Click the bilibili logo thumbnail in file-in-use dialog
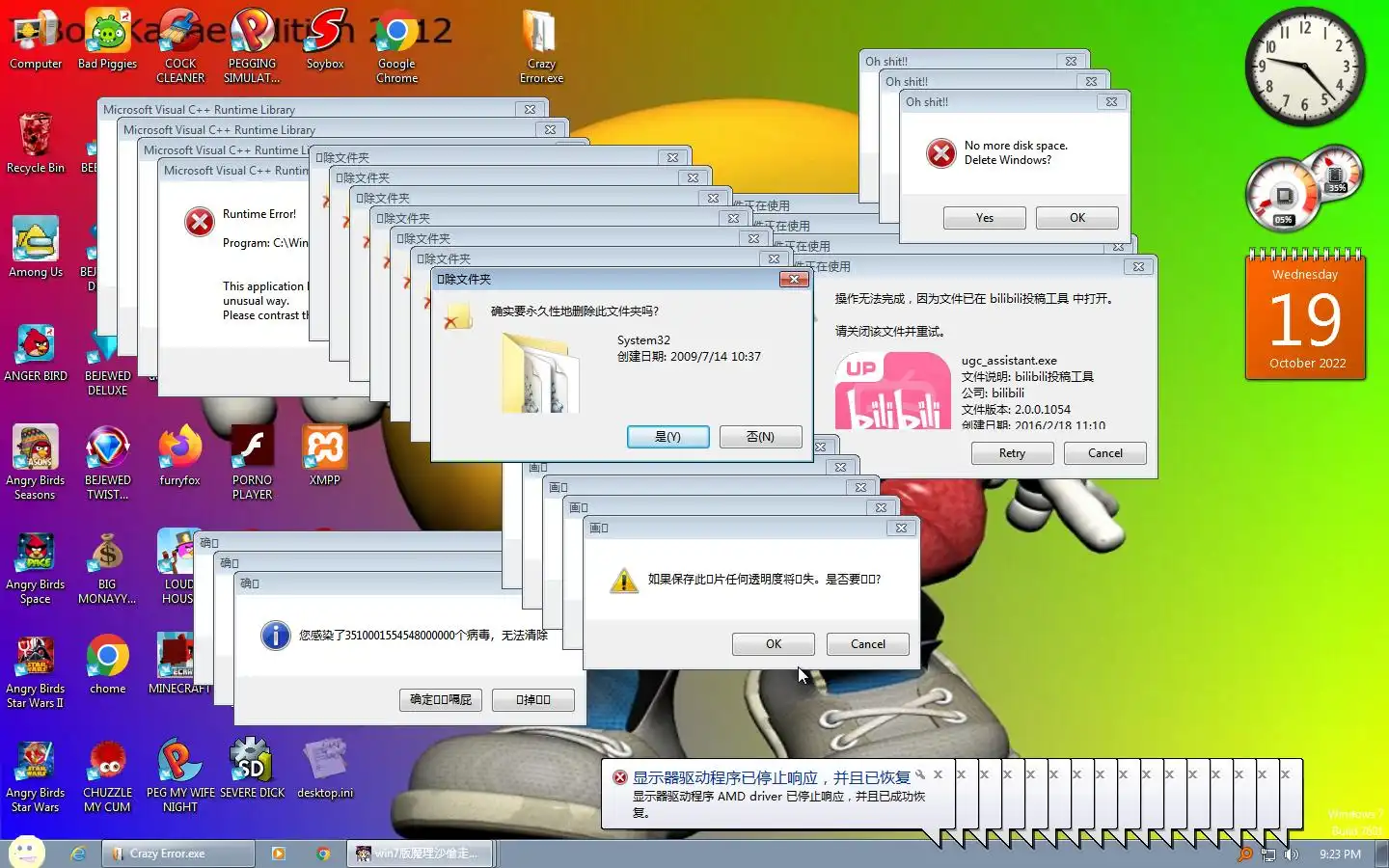This screenshot has width=1389, height=868. click(892, 391)
